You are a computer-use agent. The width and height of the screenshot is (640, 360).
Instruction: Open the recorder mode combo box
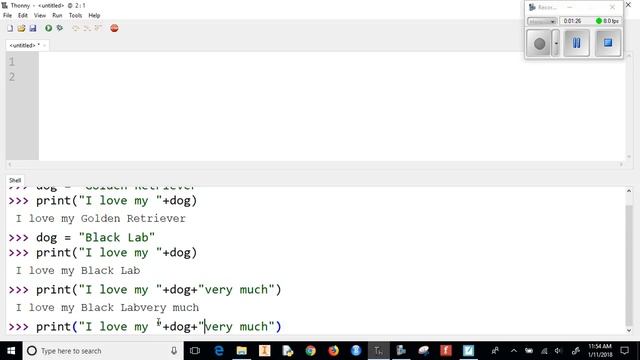point(542,21)
